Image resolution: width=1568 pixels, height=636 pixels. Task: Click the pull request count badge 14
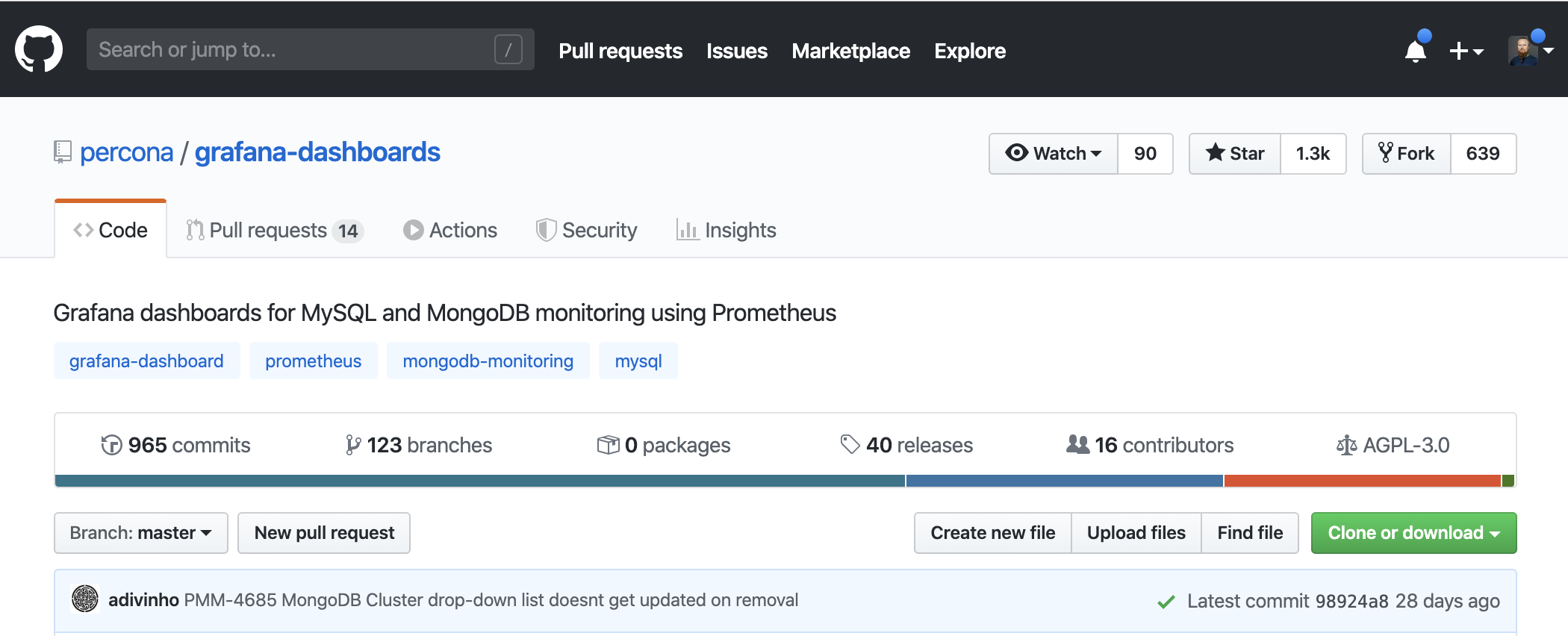click(x=348, y=231)
